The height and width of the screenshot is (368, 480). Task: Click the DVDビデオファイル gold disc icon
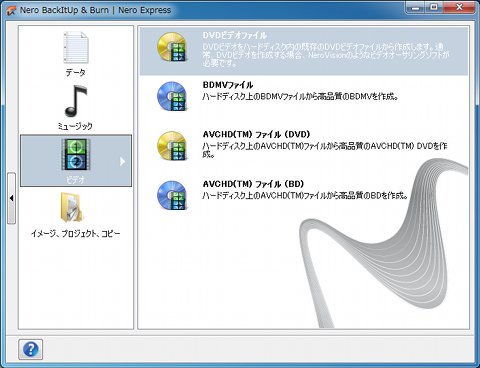coord(172,47)
